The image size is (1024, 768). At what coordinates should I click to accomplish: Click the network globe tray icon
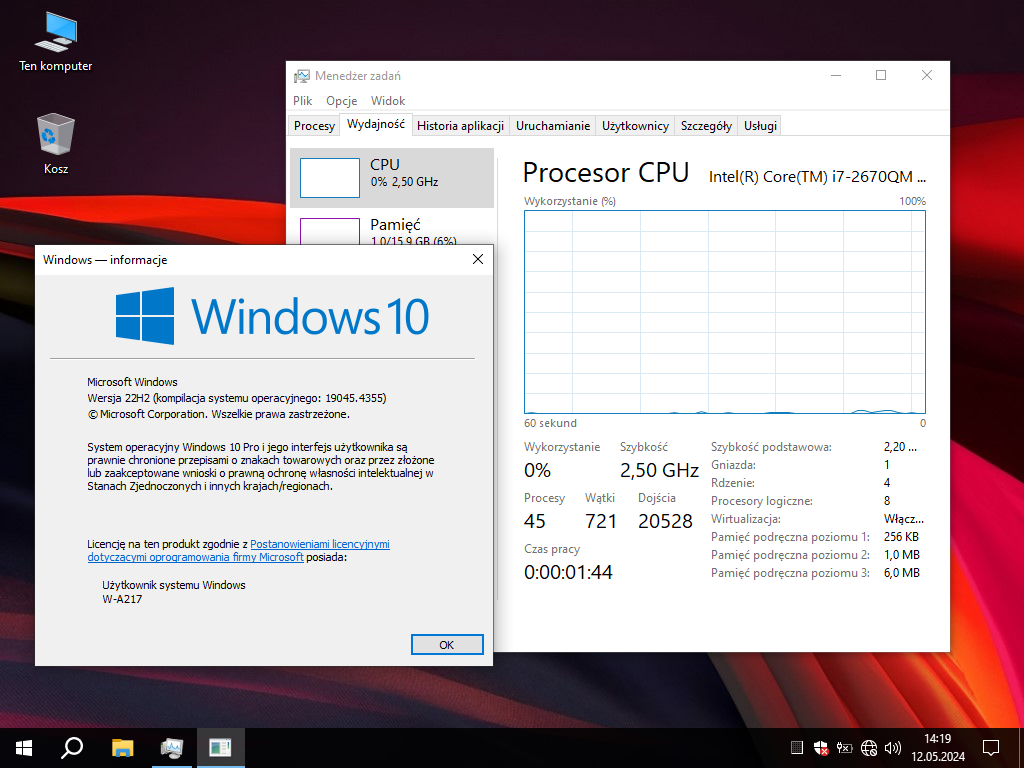click(869, 747)
